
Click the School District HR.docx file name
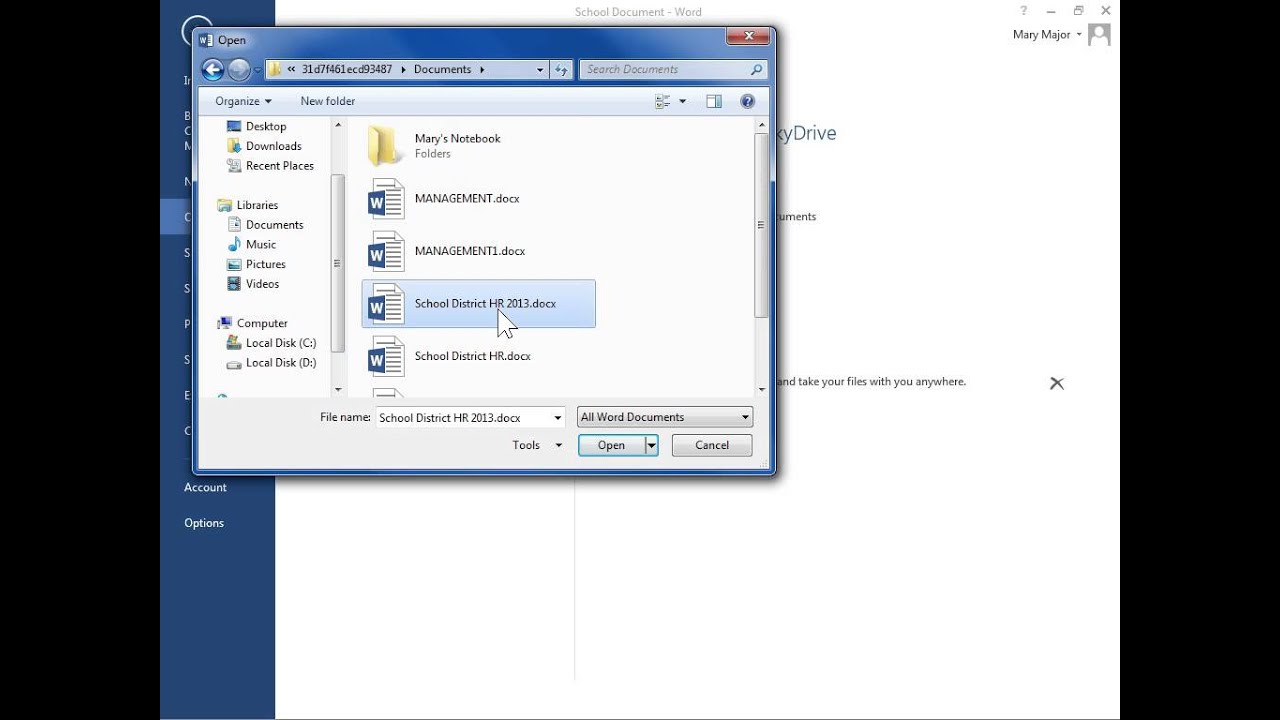click(473, 356)
